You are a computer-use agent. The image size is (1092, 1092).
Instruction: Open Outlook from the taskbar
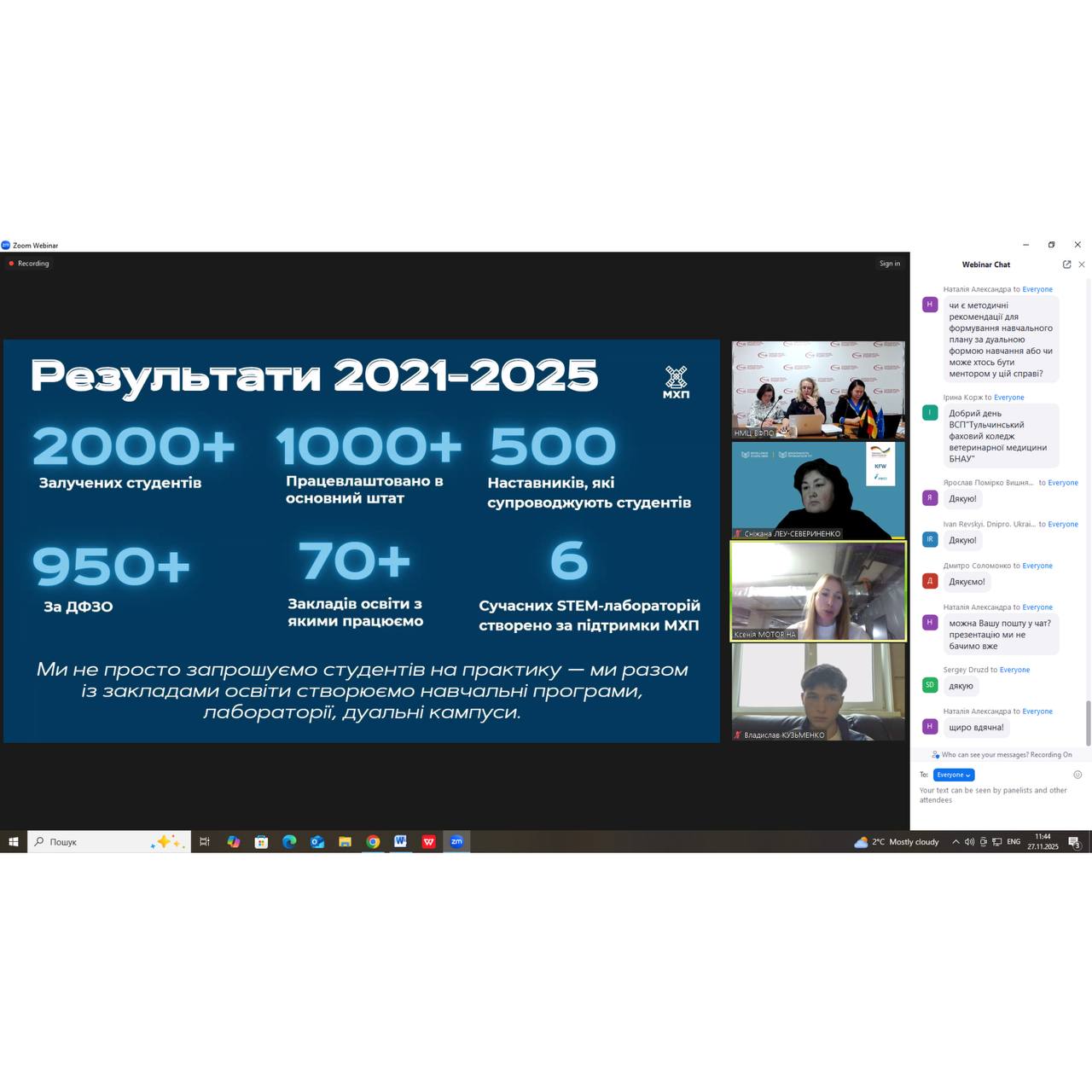317,842
